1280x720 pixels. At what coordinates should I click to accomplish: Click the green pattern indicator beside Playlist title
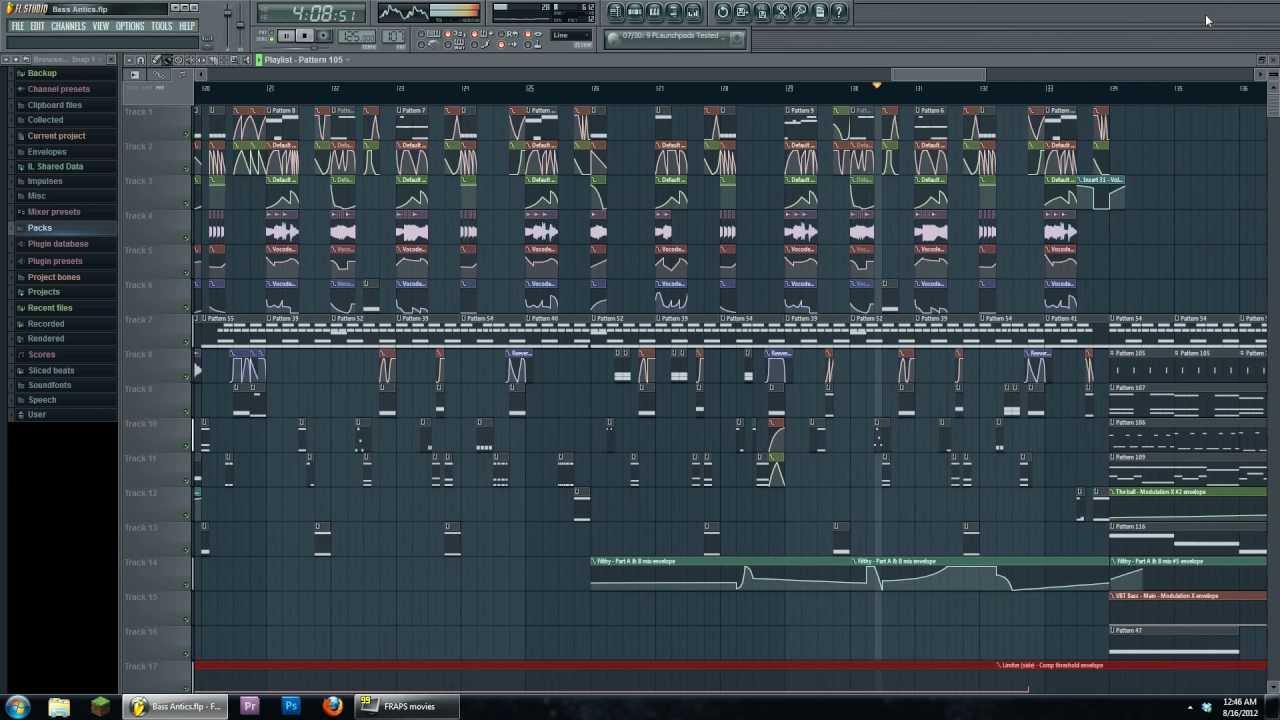click(x=259, y=60)
